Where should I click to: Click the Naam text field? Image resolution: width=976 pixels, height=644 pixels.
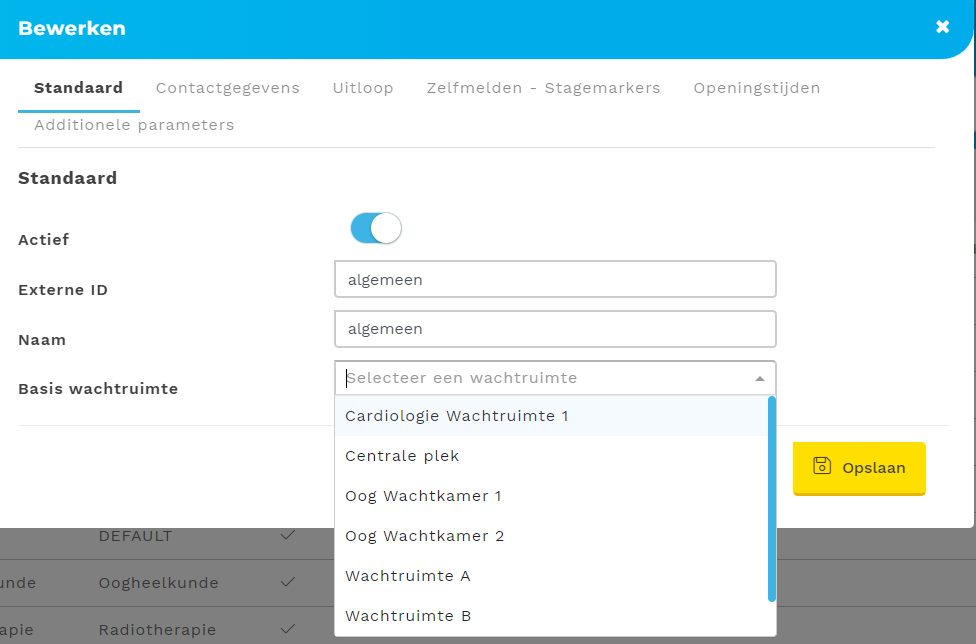[555, 329]
